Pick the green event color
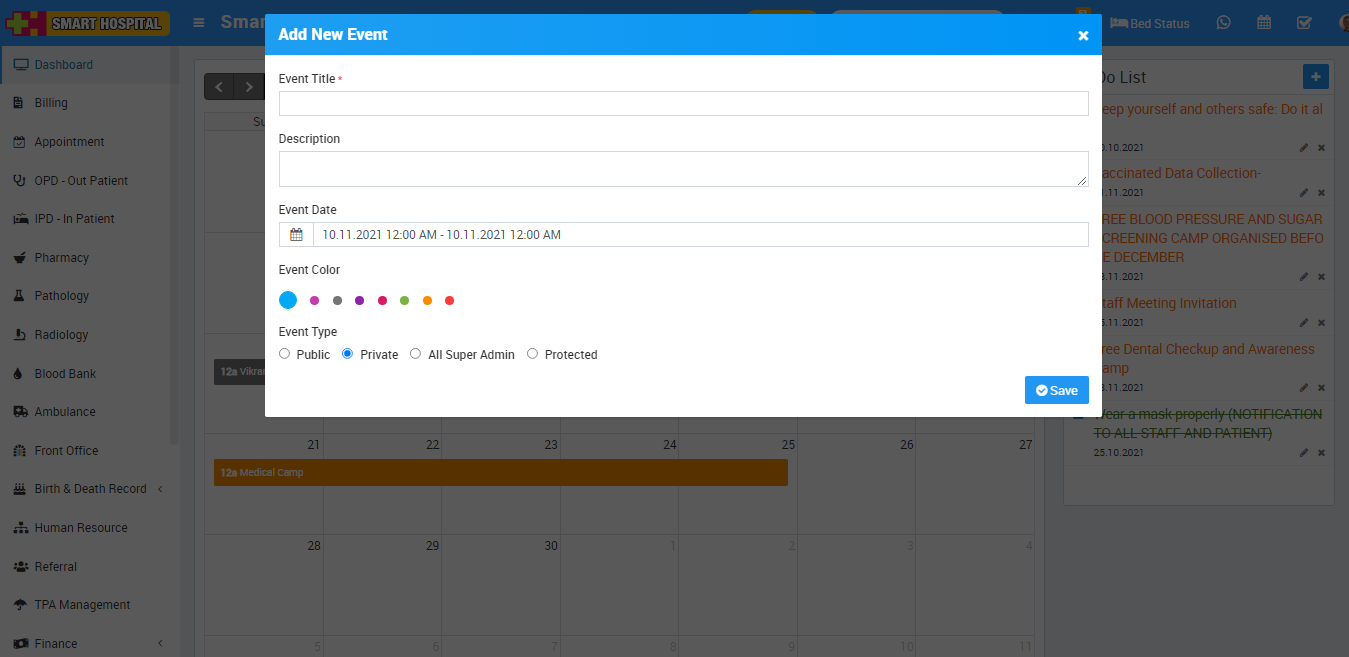Screen dimensions: 1349x657 click(x=405, y=300)
